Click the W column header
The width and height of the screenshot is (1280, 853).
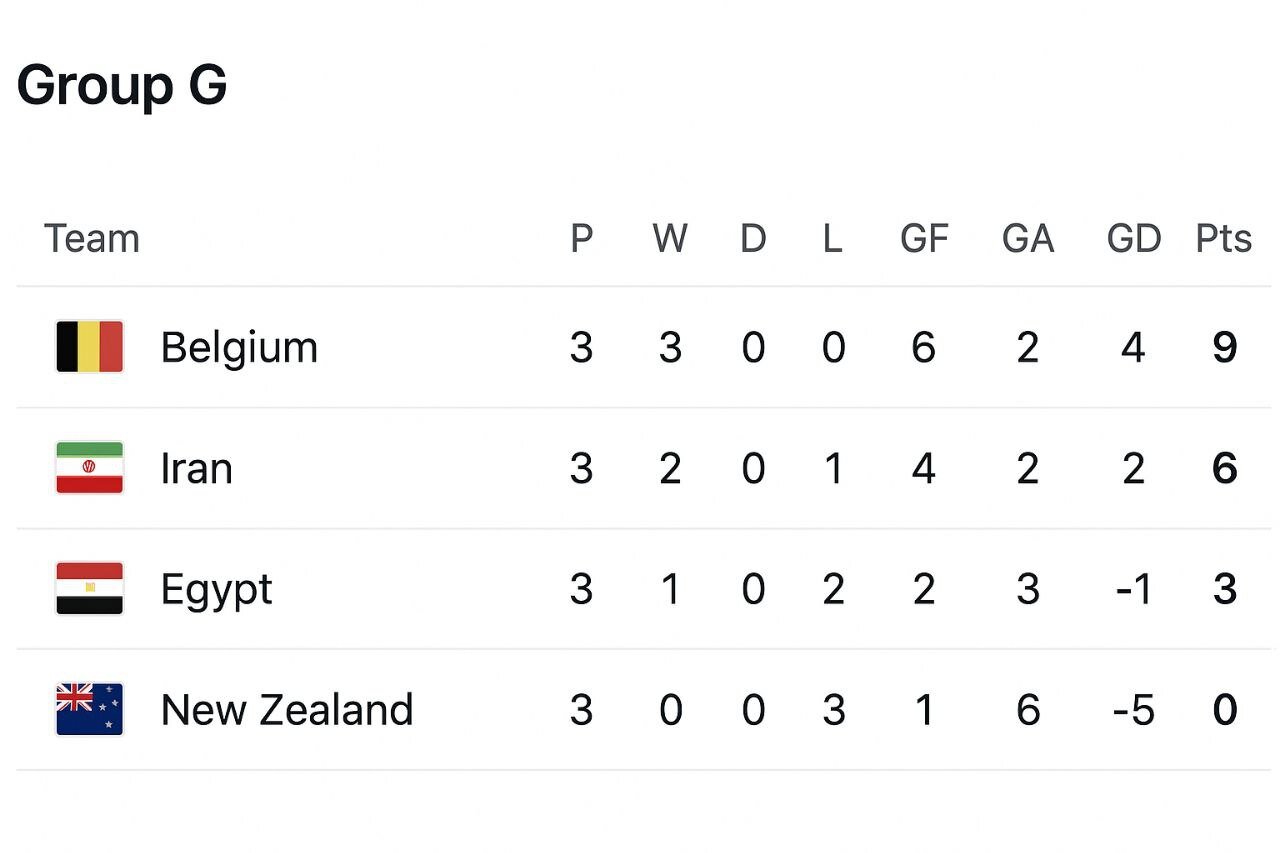[x=670, y=239]
